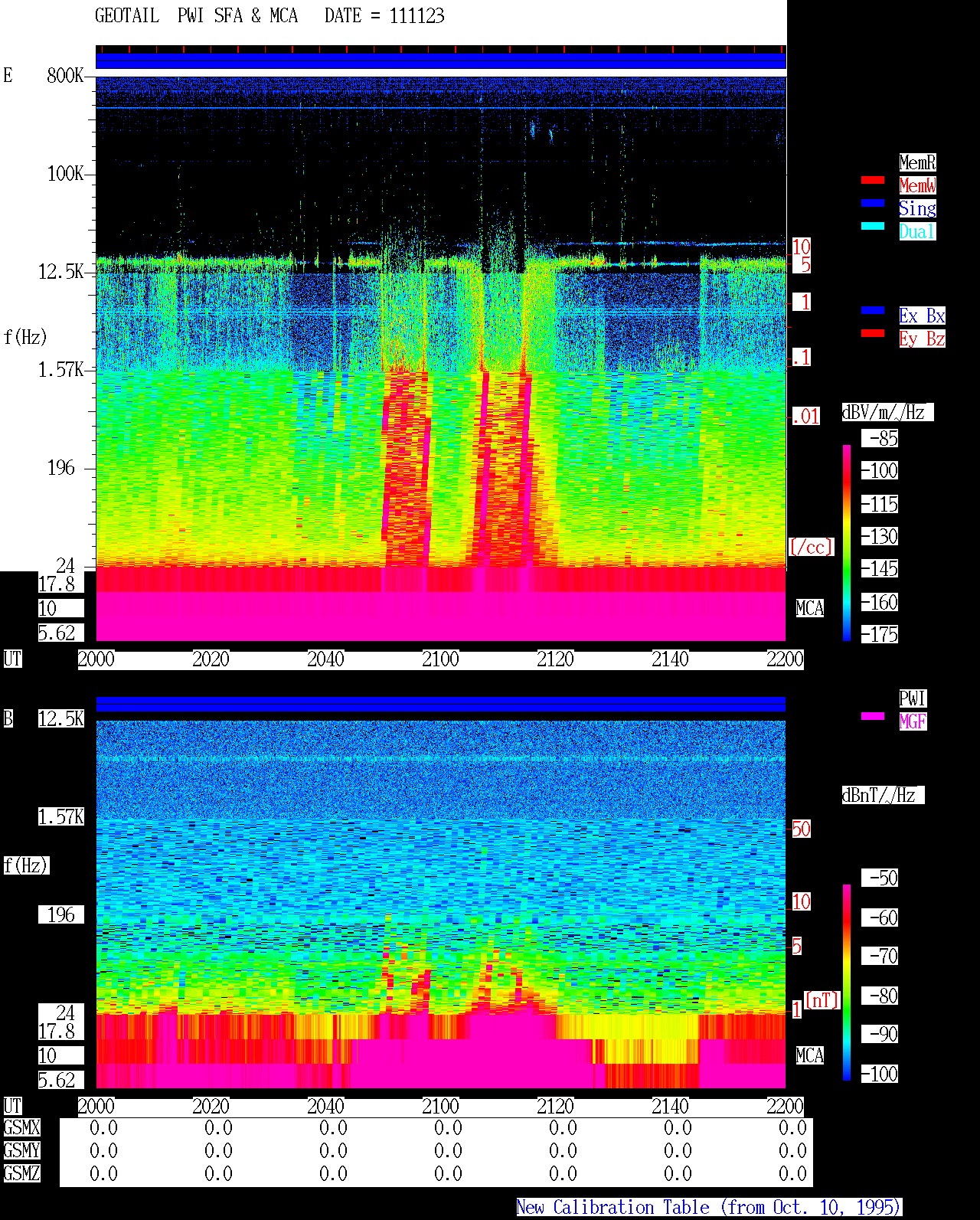Click the GSMZ row label

tap(21, 1174)
